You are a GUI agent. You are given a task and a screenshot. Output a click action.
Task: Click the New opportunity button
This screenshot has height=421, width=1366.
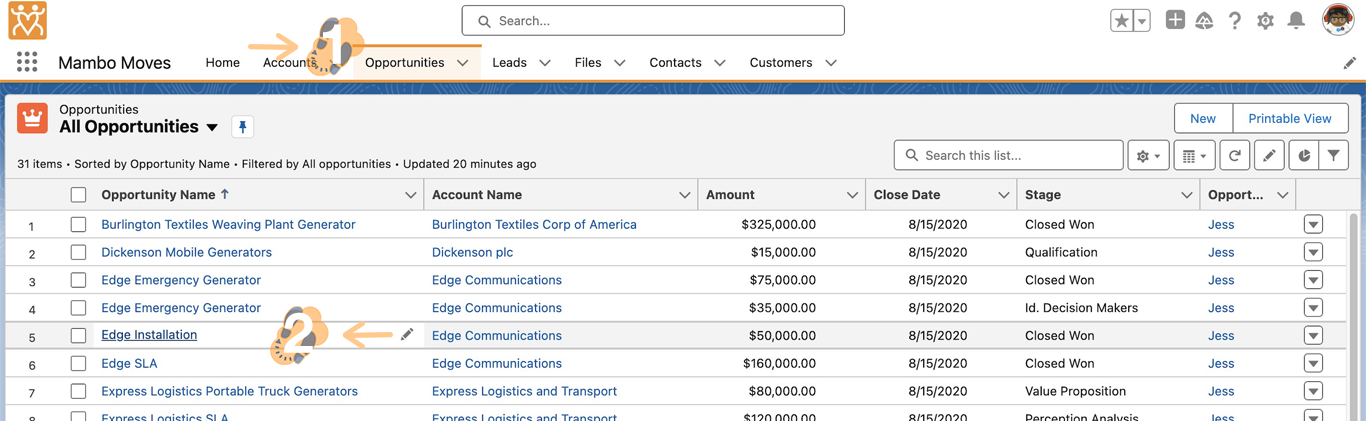(x=1202, y=118)
